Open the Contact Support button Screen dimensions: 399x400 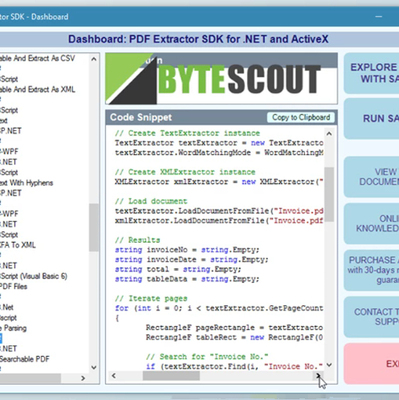click(371, 317)
